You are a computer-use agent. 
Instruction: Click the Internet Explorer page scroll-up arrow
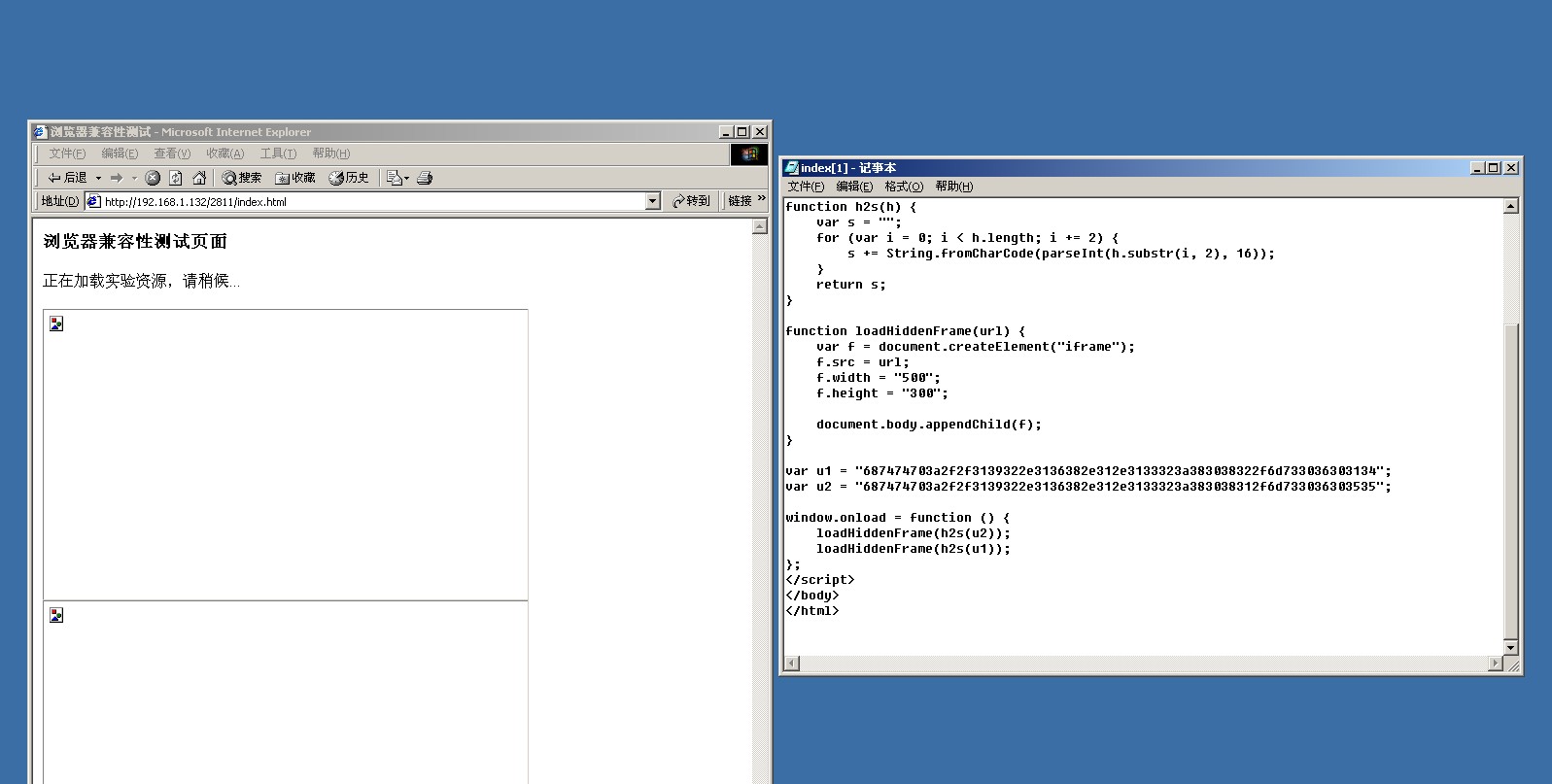(760, 226)
